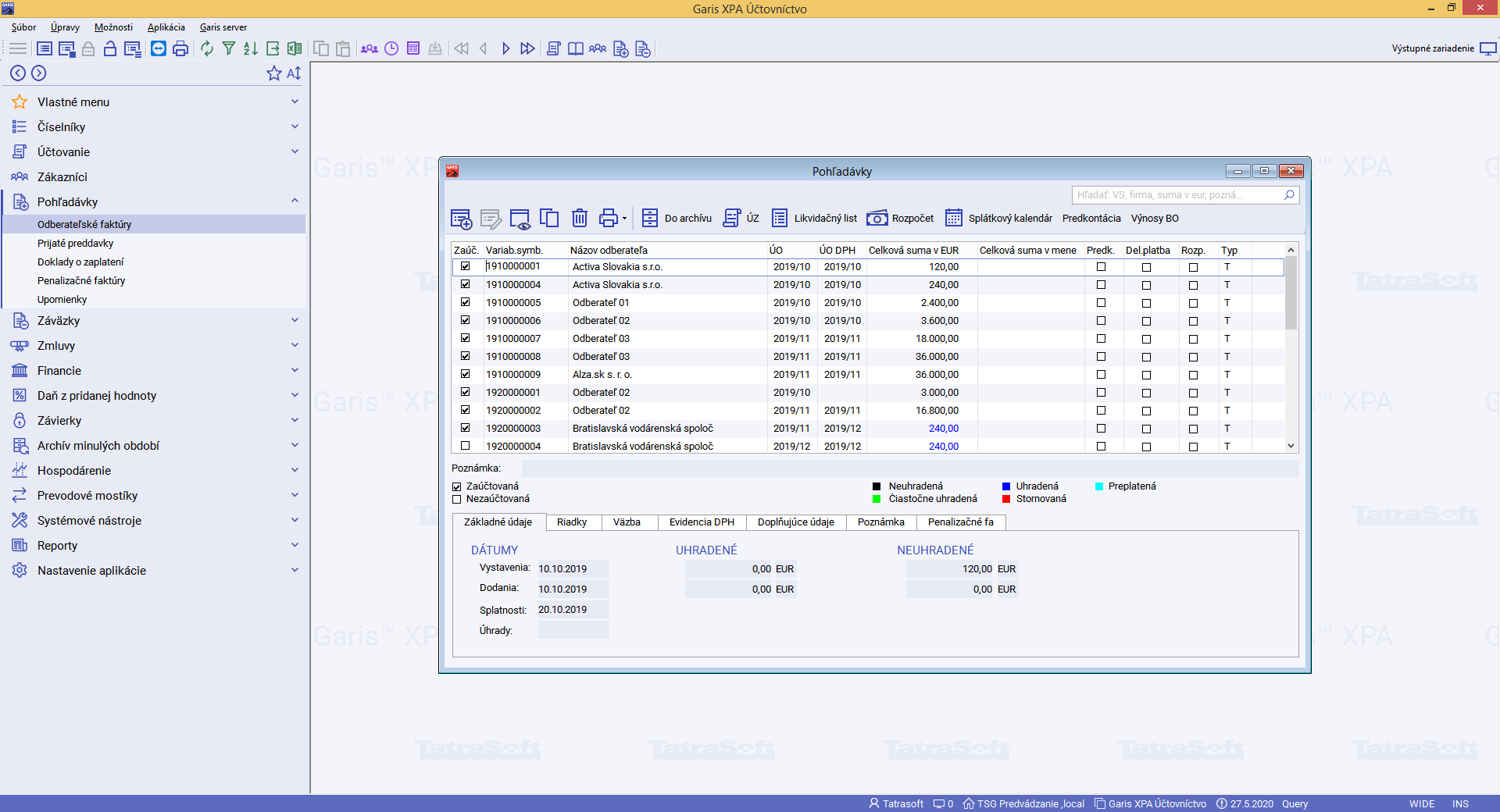This screenshot has height=812, width=1500.
Task: Check the Zaúč. box for invoice 1920000004
Action: click(x=466, y=446)
